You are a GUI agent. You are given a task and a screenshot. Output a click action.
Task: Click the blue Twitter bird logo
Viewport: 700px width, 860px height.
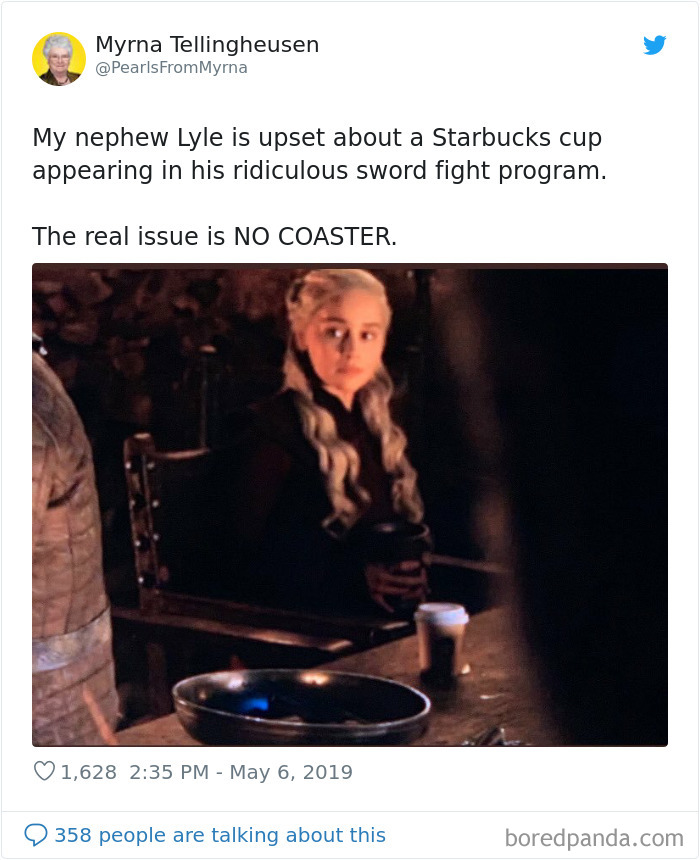point(654,45)
